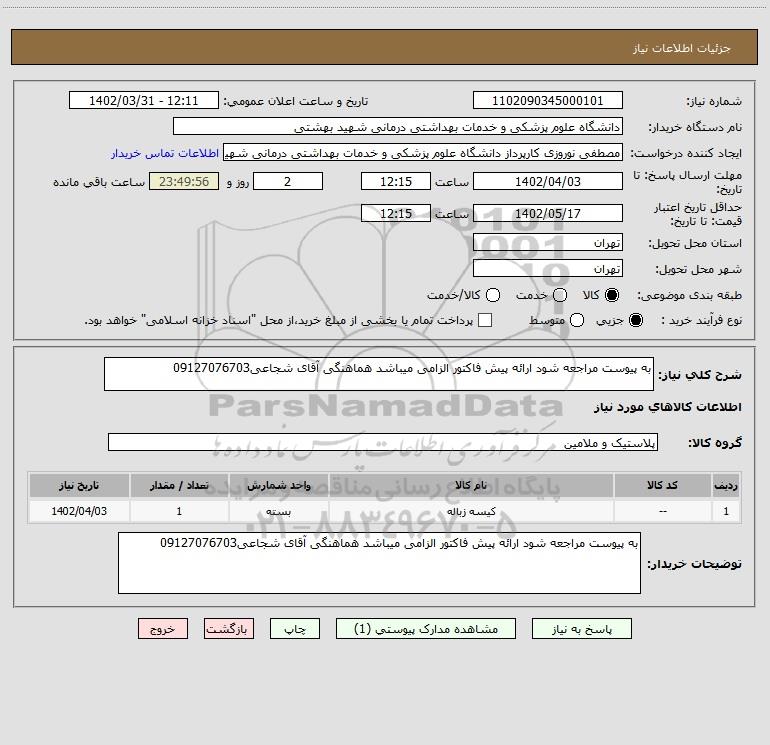Click the price validity date 1402/05/17 field
Screen dimensions: 770x745
[x=548, y=213]
